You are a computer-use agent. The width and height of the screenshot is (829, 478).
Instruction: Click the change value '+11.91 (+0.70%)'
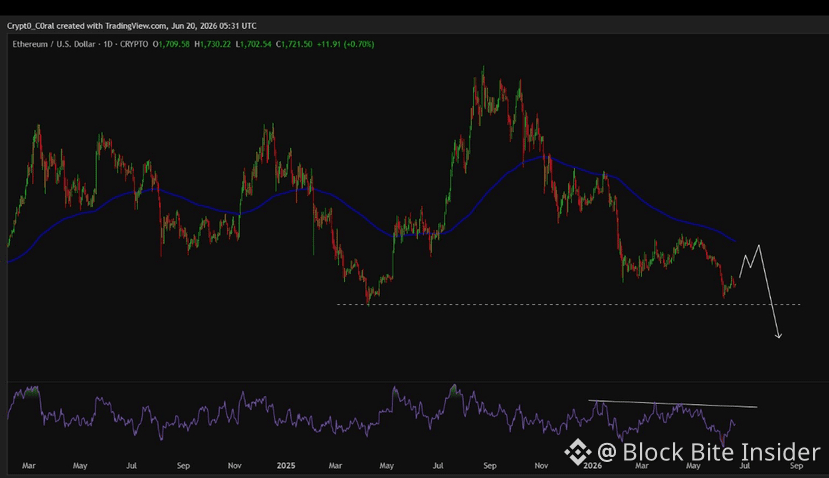point(345,44)
